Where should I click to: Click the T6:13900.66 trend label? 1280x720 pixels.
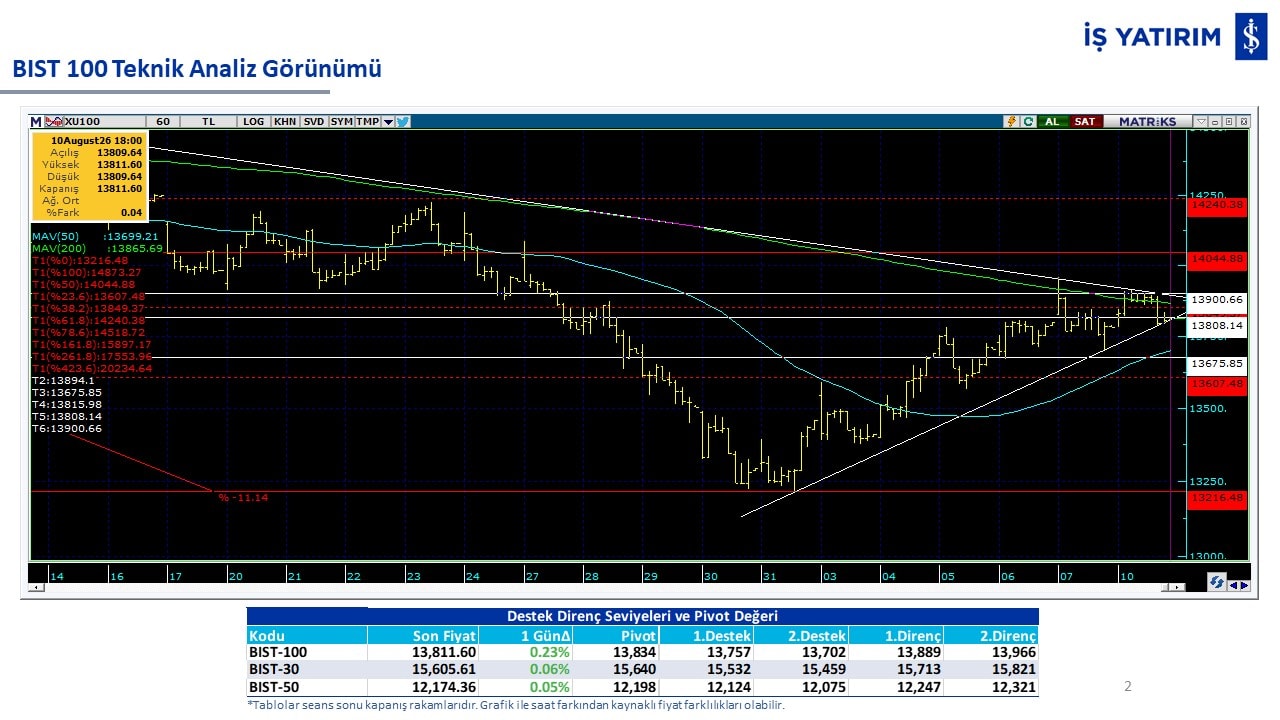[66, 428]
